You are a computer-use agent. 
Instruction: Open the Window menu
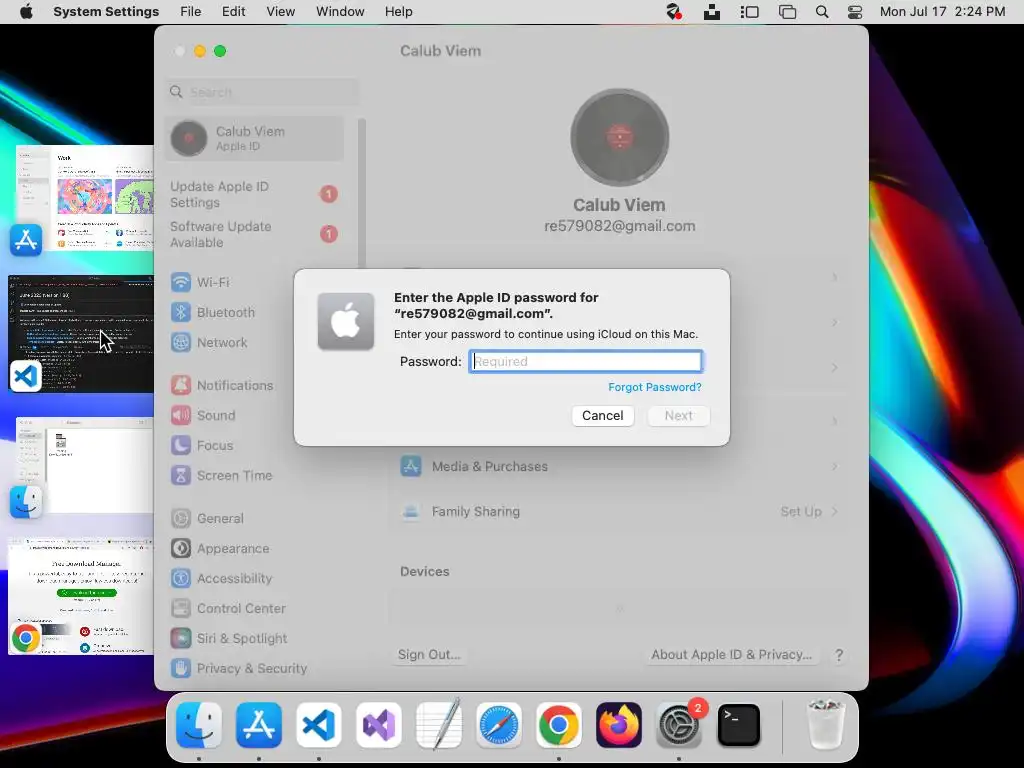pyautogui.click(x=340, y=12)
